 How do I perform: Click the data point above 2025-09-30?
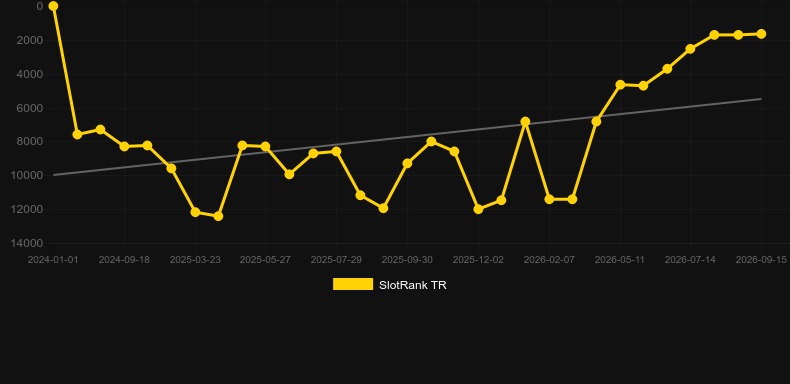[x=407, y=163]
